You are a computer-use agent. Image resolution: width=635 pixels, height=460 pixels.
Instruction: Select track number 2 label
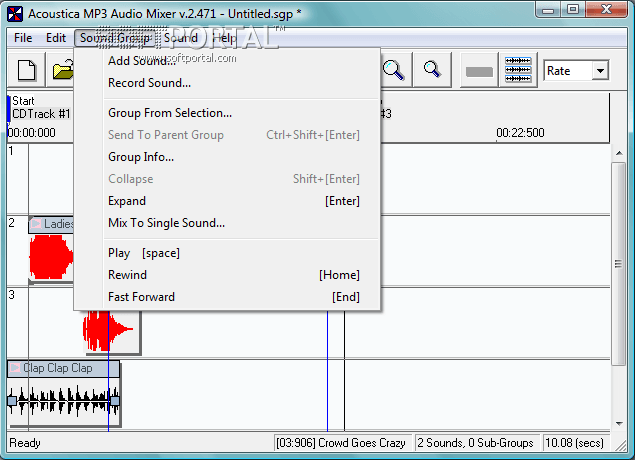12,223
